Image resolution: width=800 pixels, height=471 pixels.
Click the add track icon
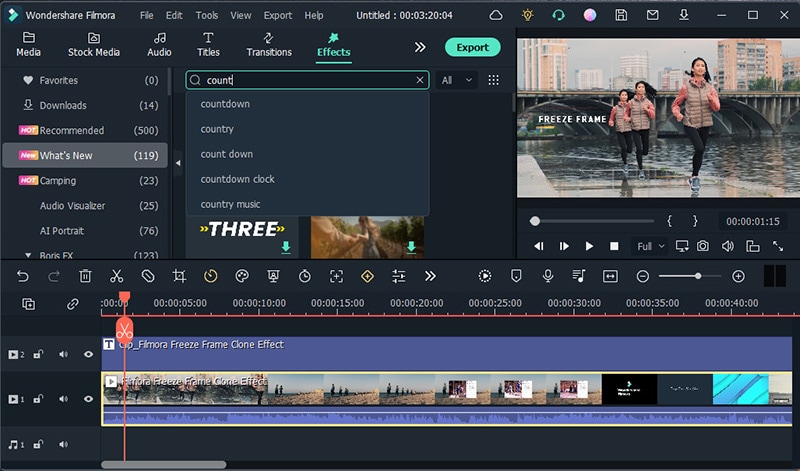click(x=29, y=304)
